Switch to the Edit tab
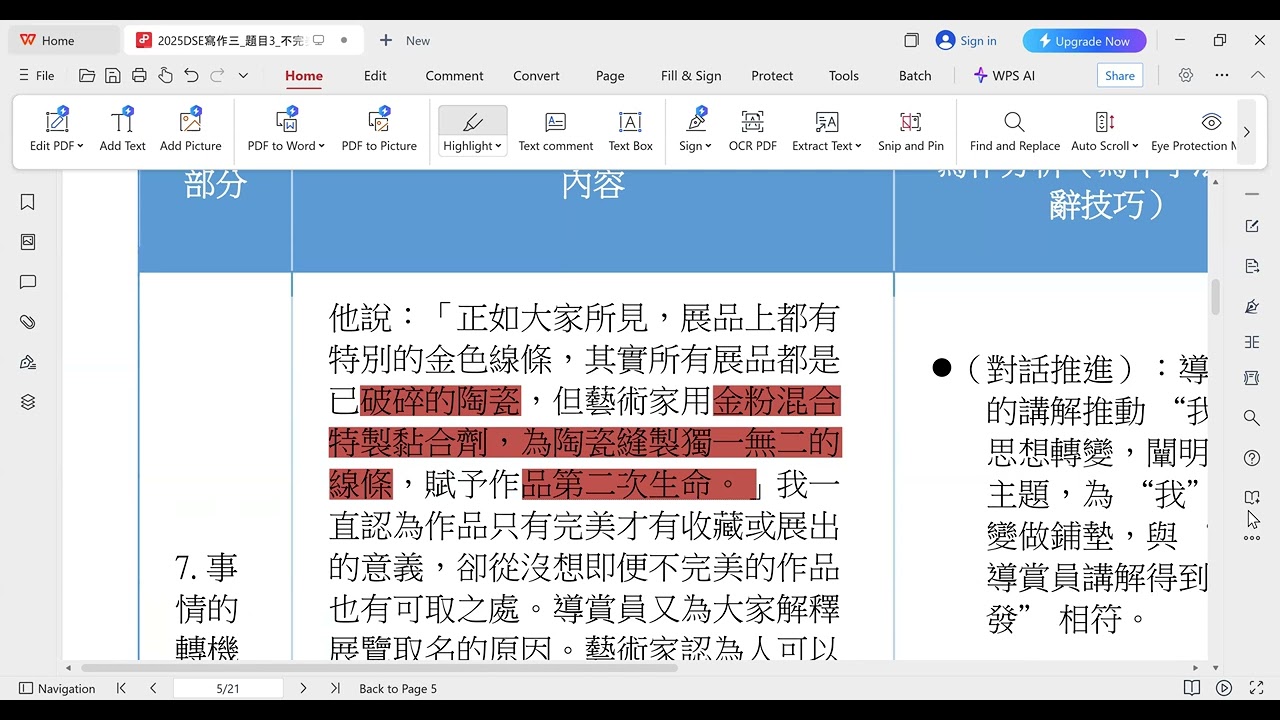 click(x=375, y=75)
